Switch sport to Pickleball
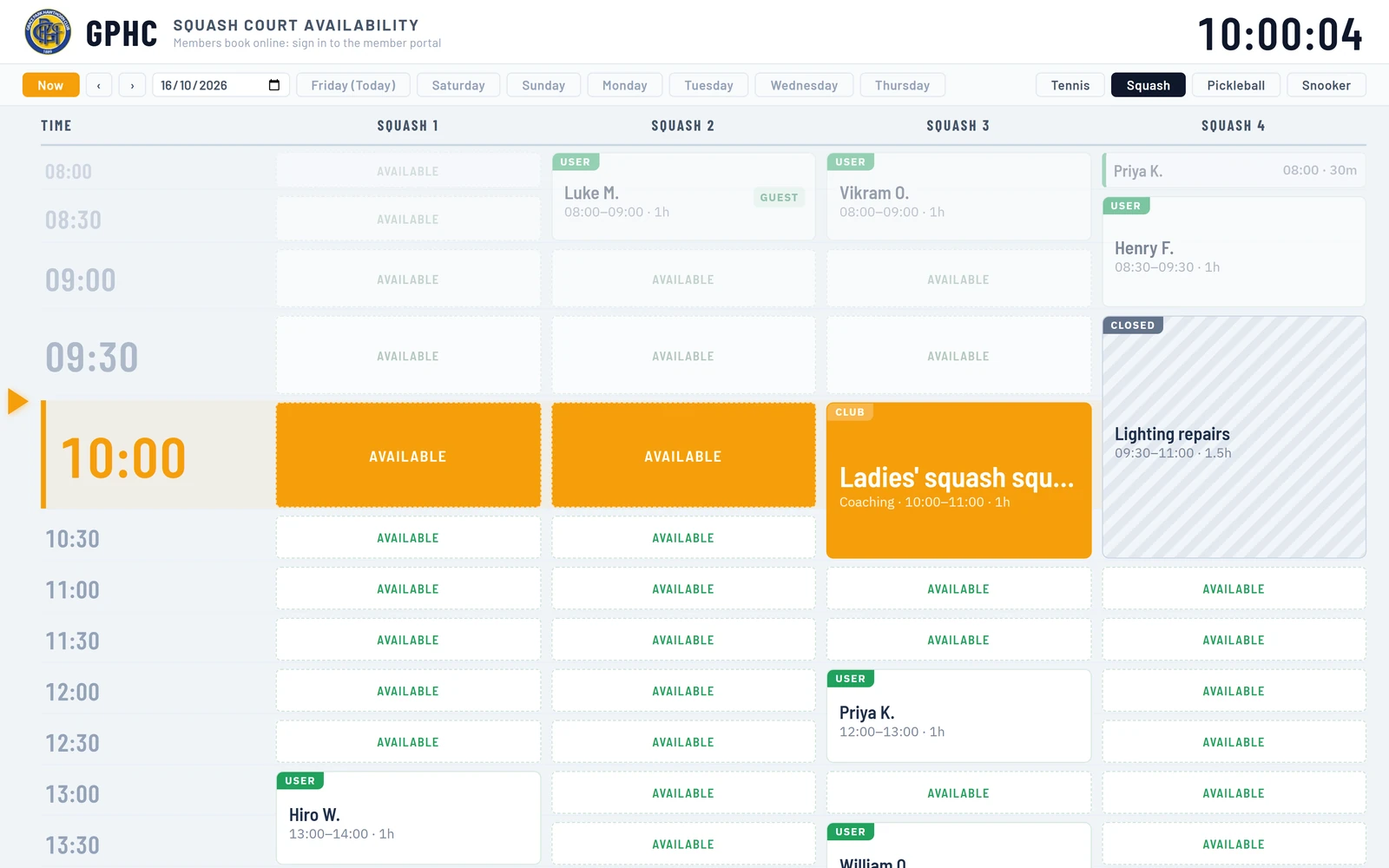Image resolution: width=1389 pixels, height=868 pixels. [1235, 85]
